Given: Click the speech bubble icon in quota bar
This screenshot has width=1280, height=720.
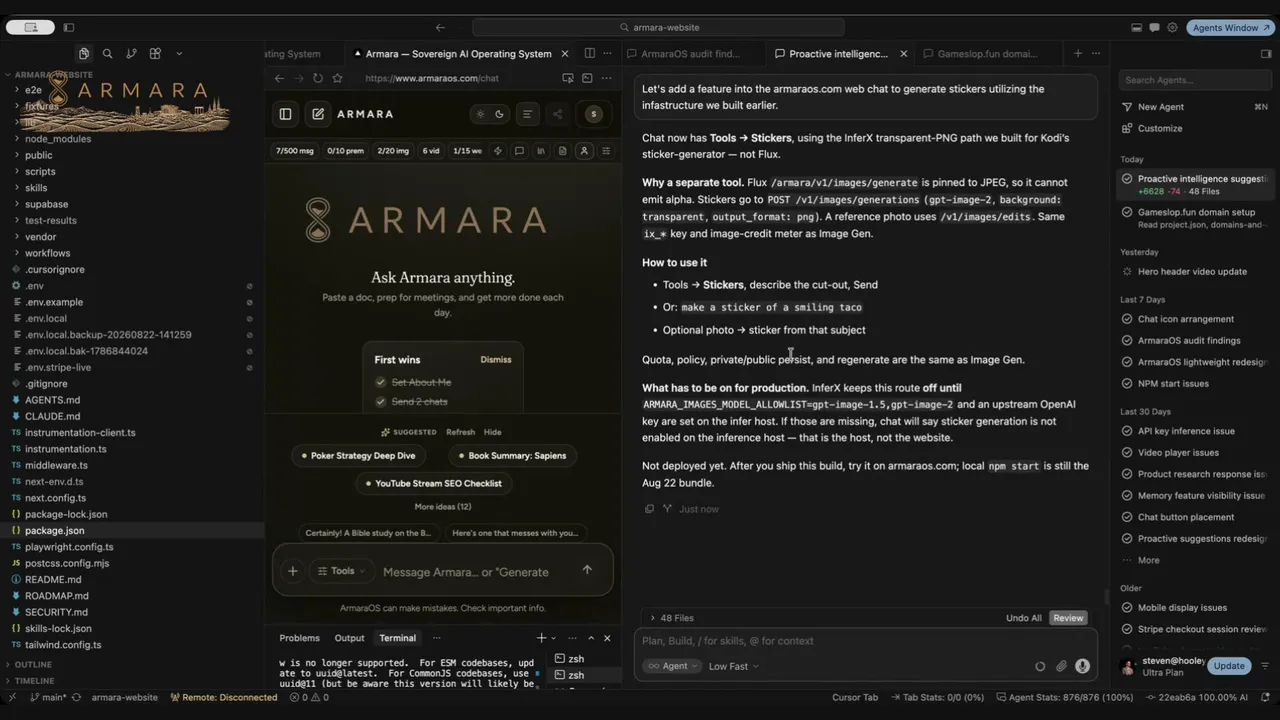Looking at the screenshot, I should pos(519,151).
